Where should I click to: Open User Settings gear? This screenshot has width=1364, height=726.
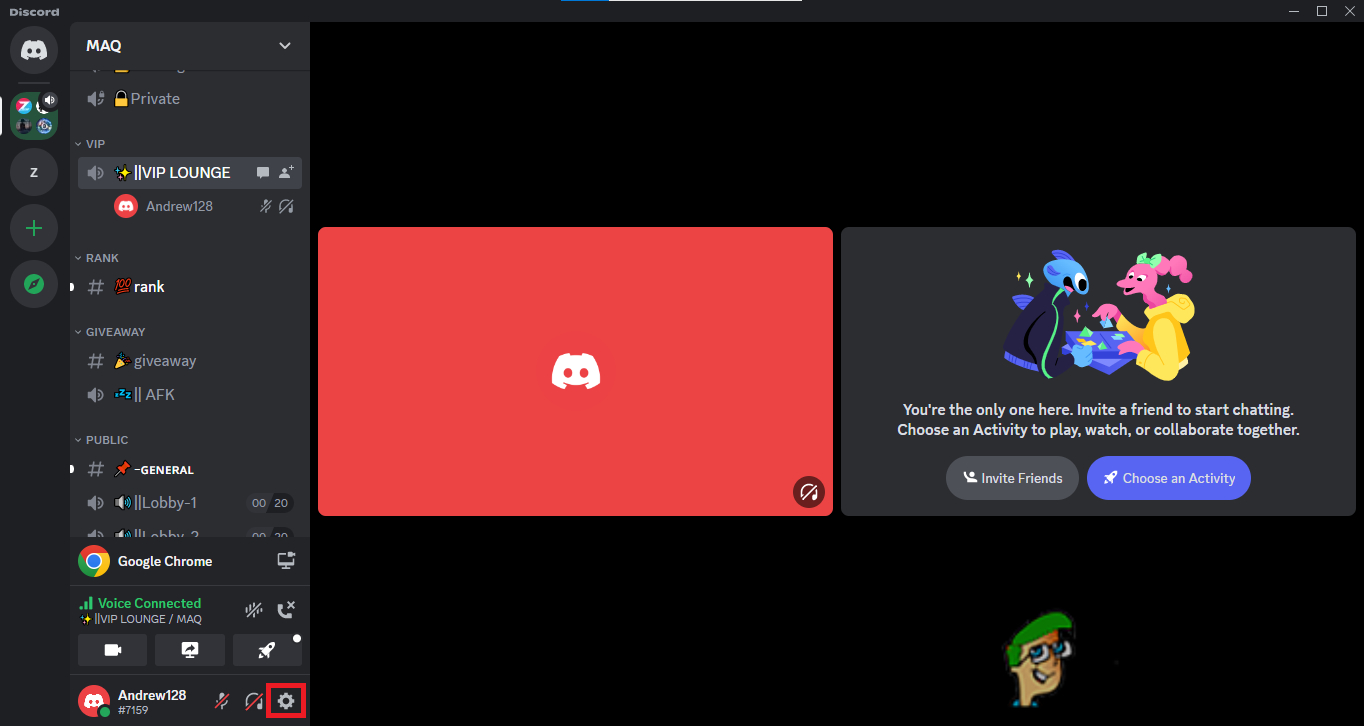pos(287,701)
